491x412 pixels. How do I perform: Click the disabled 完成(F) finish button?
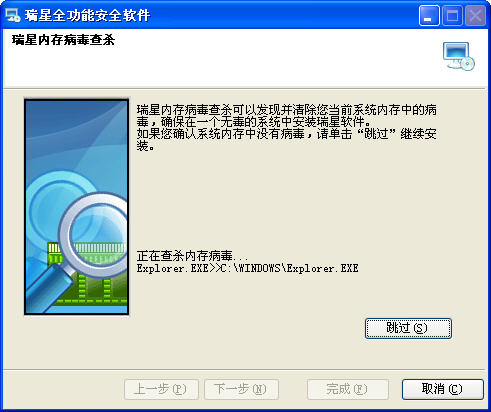[x=348, y=389]
